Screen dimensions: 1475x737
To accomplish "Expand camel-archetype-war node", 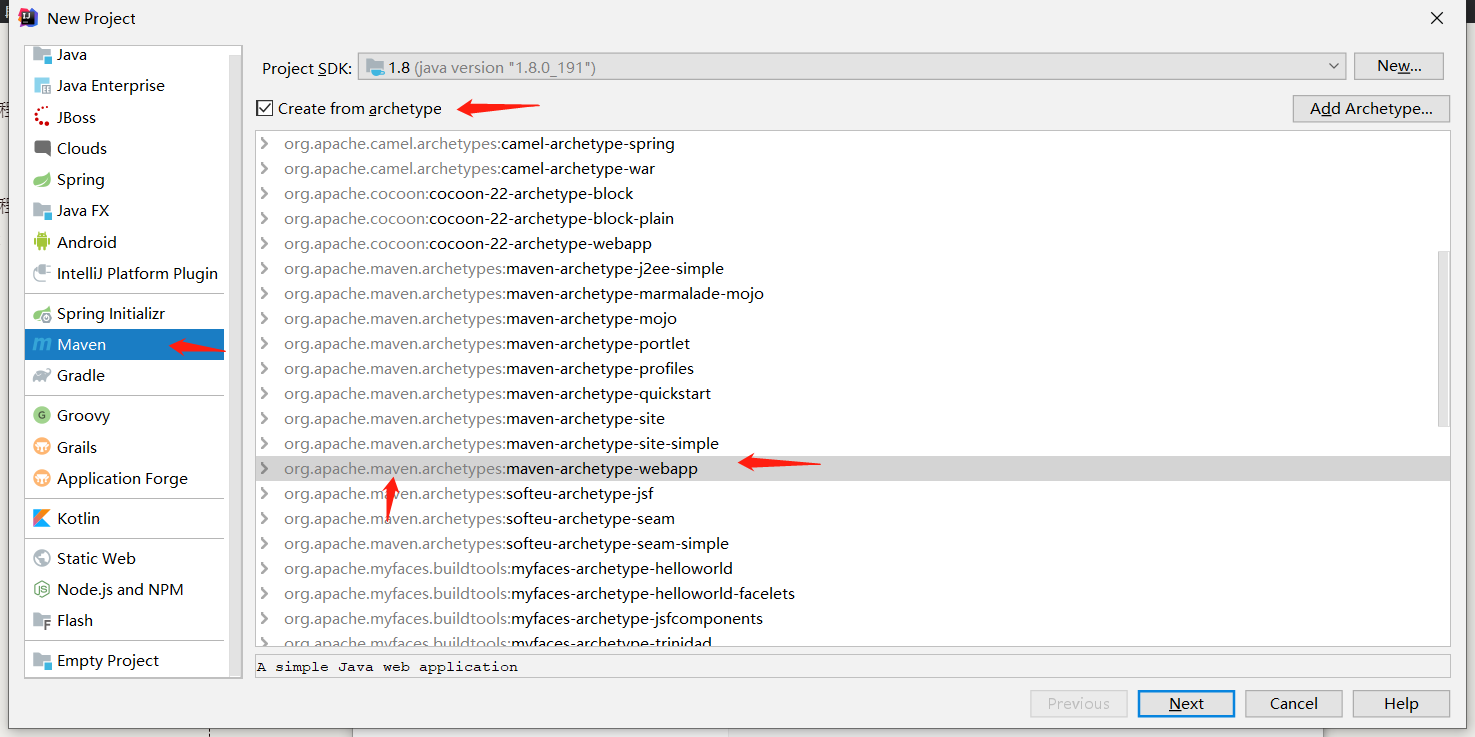I will tap(265, 169).
